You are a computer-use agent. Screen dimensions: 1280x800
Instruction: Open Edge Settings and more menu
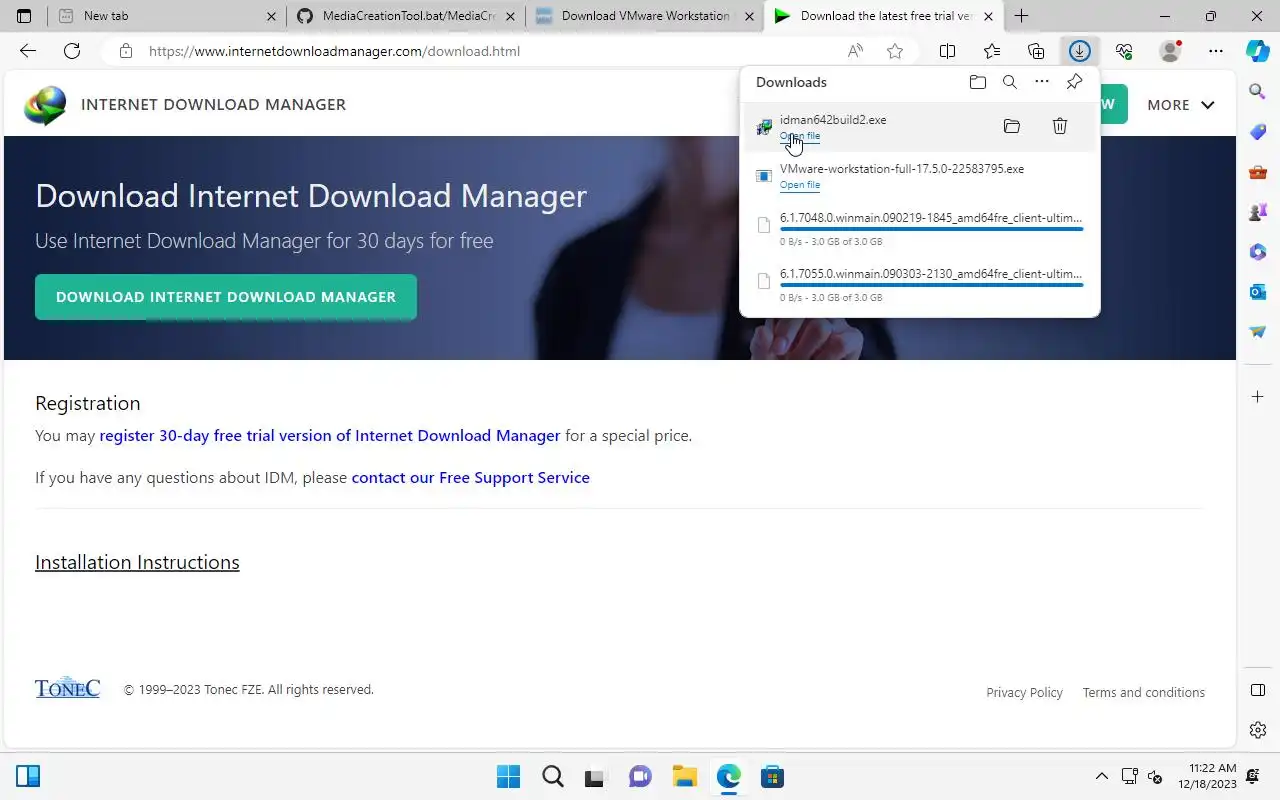click(1215, 51)
